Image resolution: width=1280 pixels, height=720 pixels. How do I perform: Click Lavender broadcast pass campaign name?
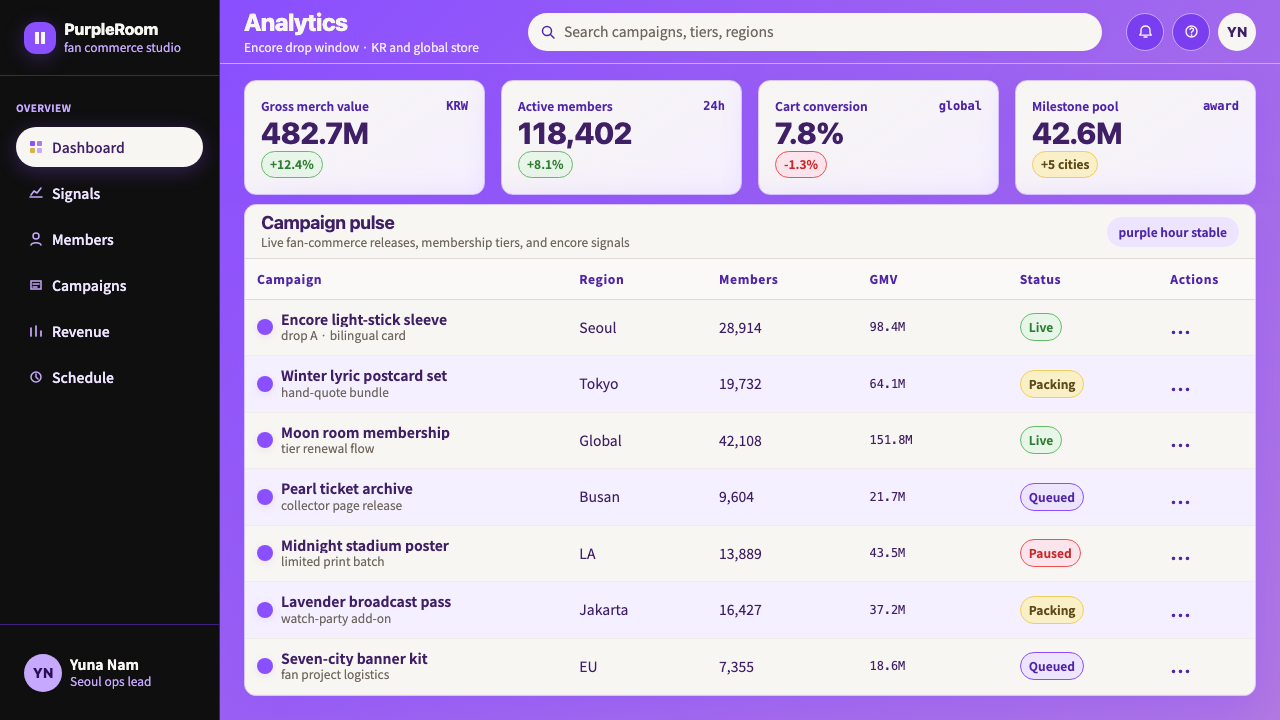coord(366,602)
